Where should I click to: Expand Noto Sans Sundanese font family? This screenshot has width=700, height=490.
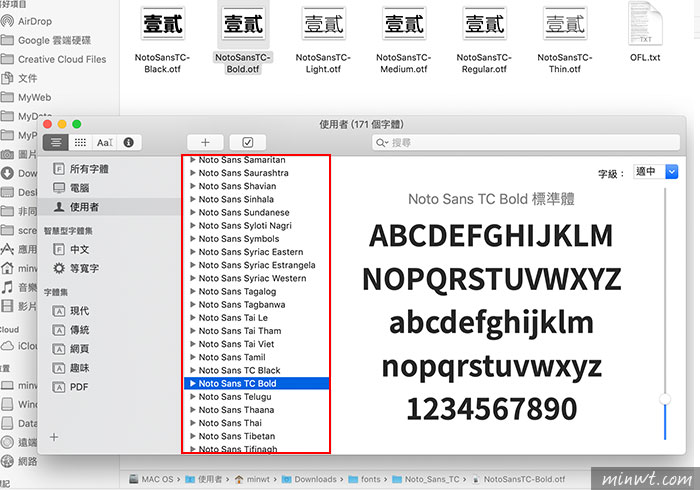[x=193, y=212]
